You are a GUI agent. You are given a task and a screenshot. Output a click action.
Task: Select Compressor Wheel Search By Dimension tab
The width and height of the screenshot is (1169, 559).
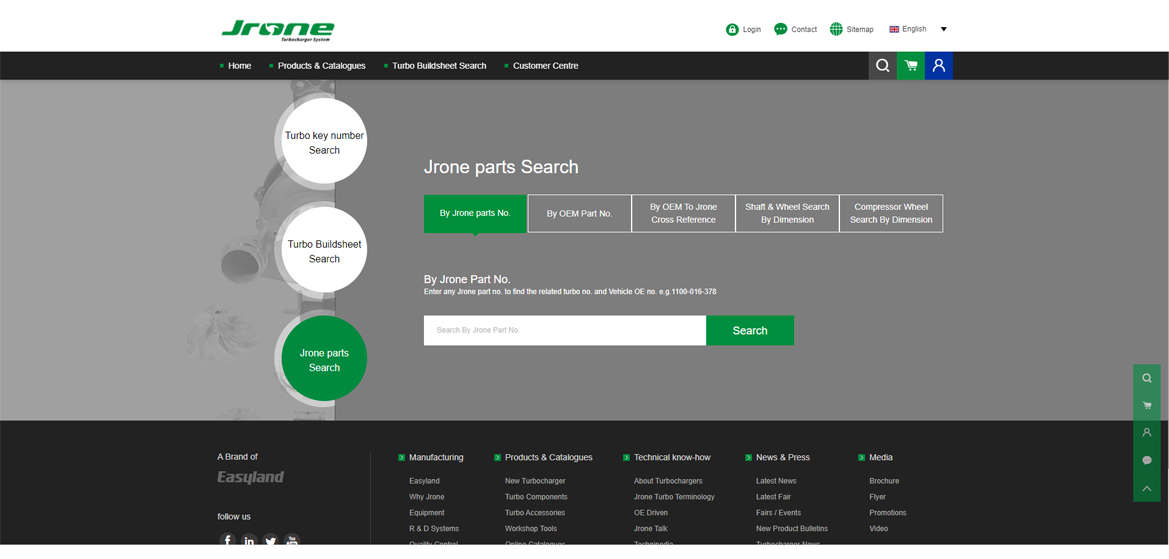pyautogui.click(x=891, y=213)
